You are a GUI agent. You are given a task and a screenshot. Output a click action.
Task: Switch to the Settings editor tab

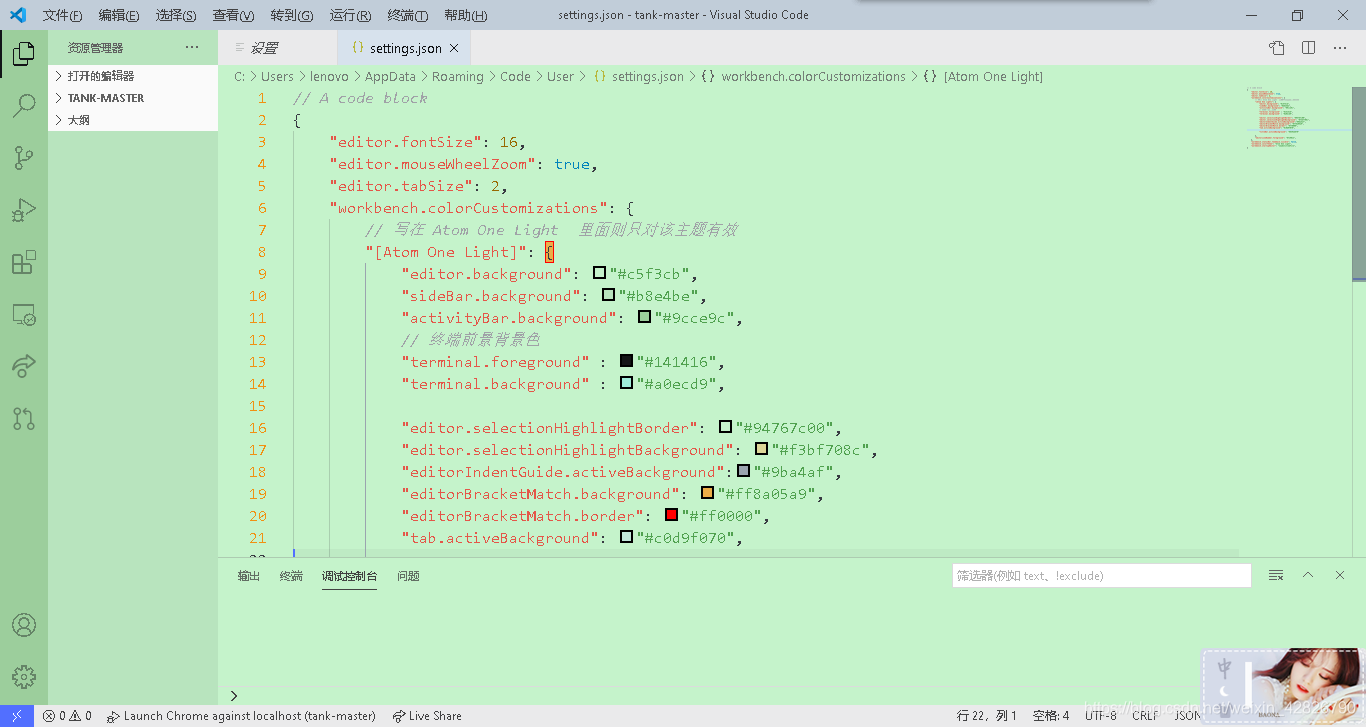pyautogui.click(x=278, y=48)
